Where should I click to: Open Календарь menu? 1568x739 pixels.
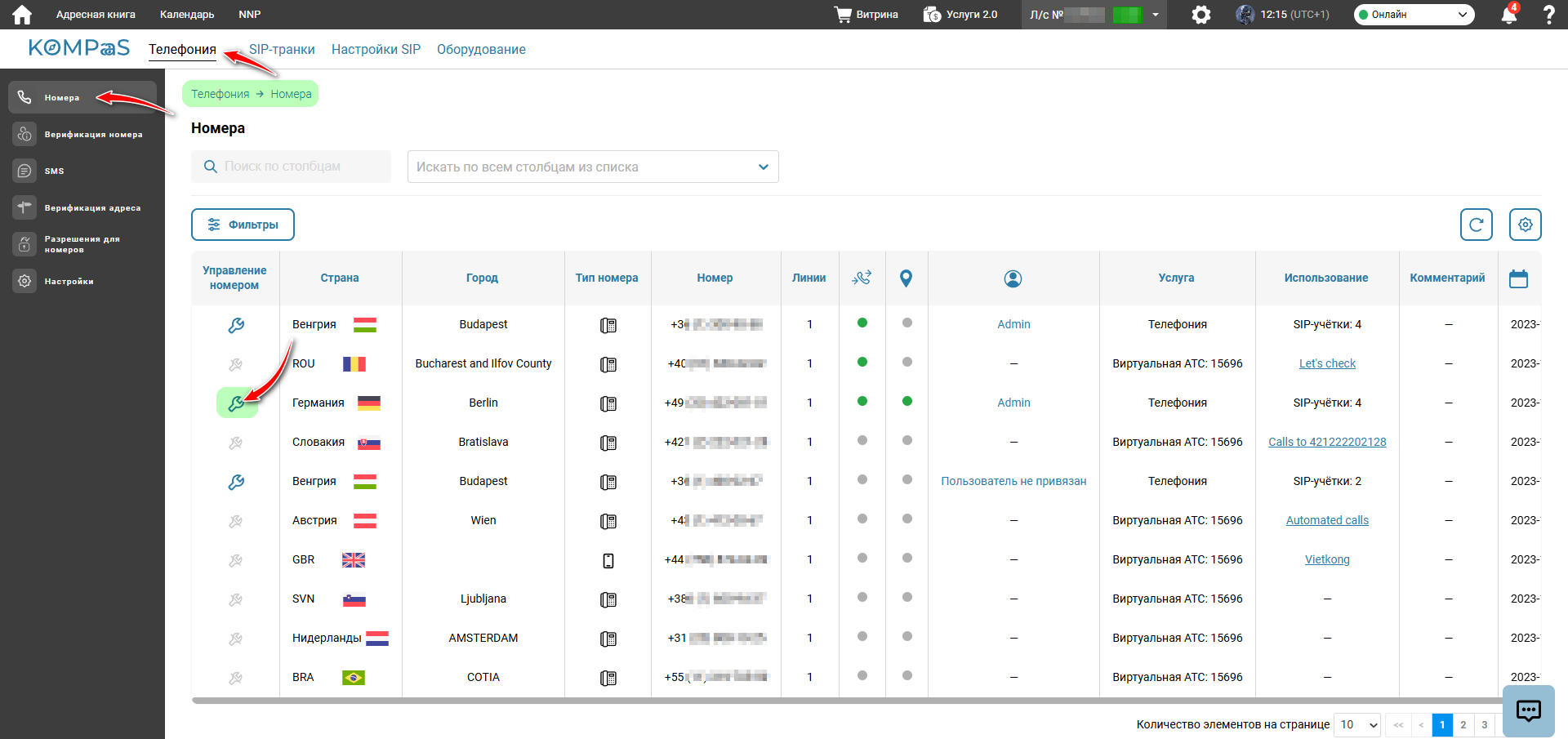tap(187, 15)
